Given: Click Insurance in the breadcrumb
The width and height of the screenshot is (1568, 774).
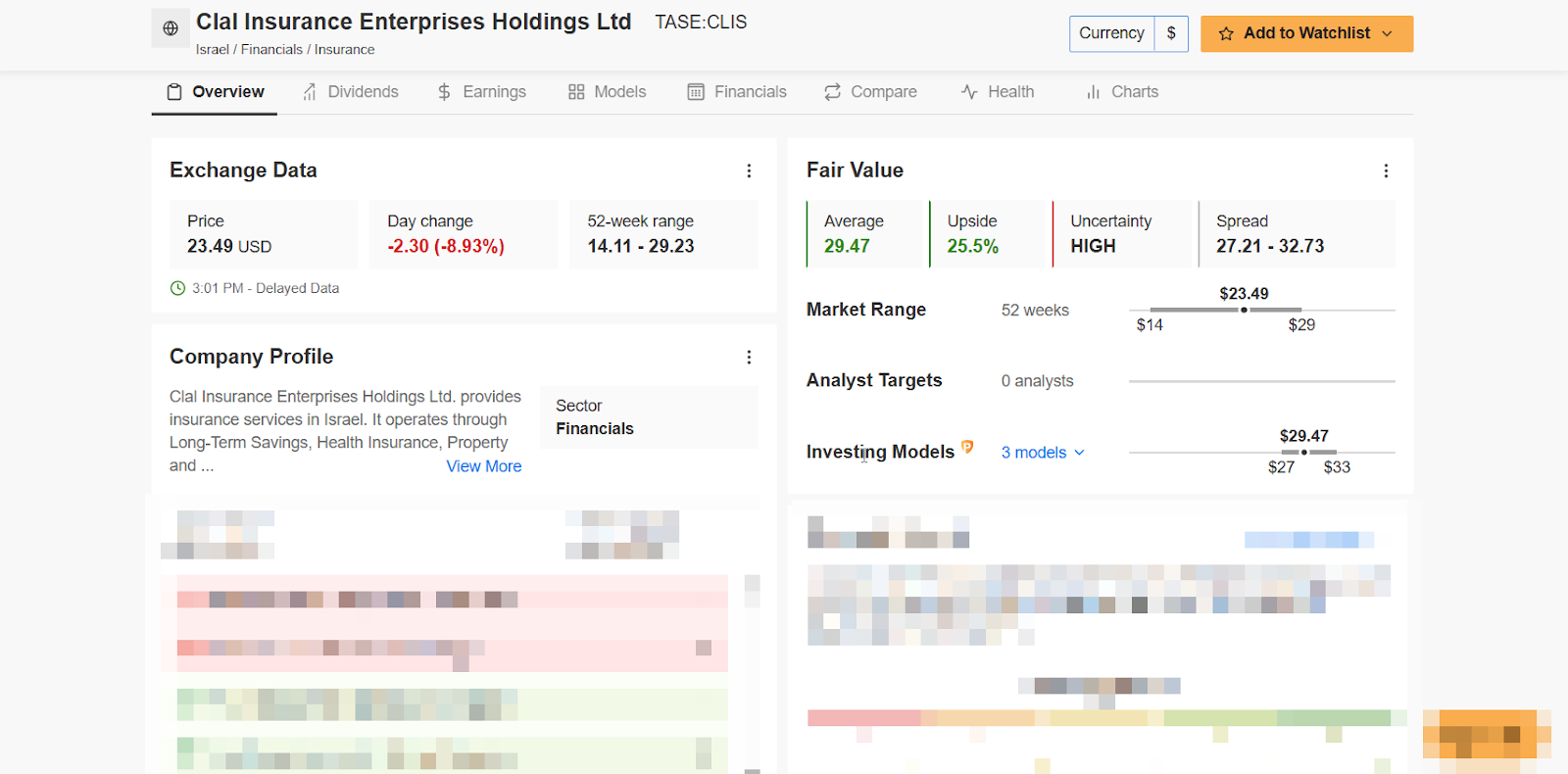Looking at the screenshot, I should [344, 50].
